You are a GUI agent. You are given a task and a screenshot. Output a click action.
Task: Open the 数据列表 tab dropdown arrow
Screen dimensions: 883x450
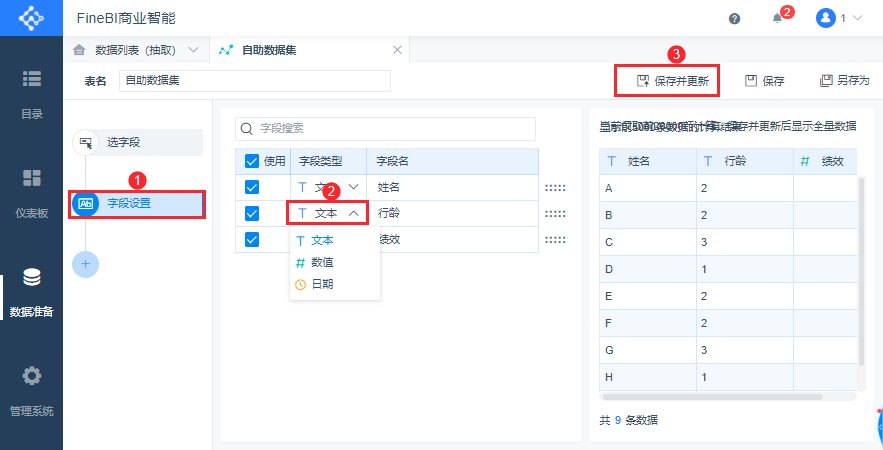click(x=192, y=50)
